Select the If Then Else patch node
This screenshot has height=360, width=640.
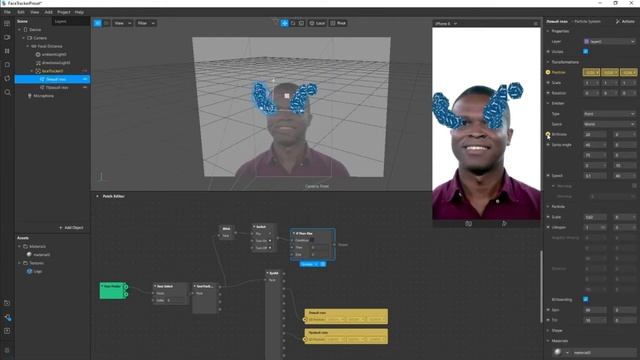tap(313, 244)
